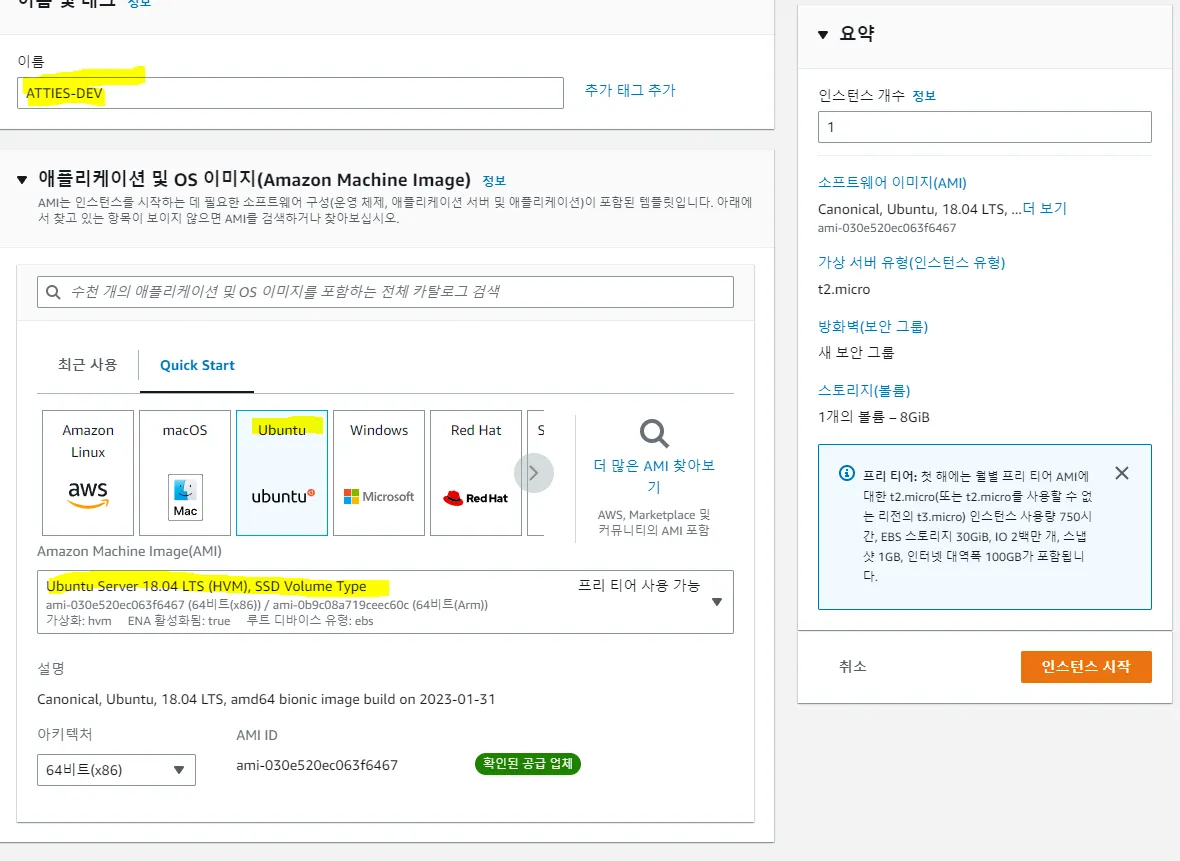Open the 가상 서버 유형(인스턴스 유형) link
1180x861 pixels.
click(912, 263)
